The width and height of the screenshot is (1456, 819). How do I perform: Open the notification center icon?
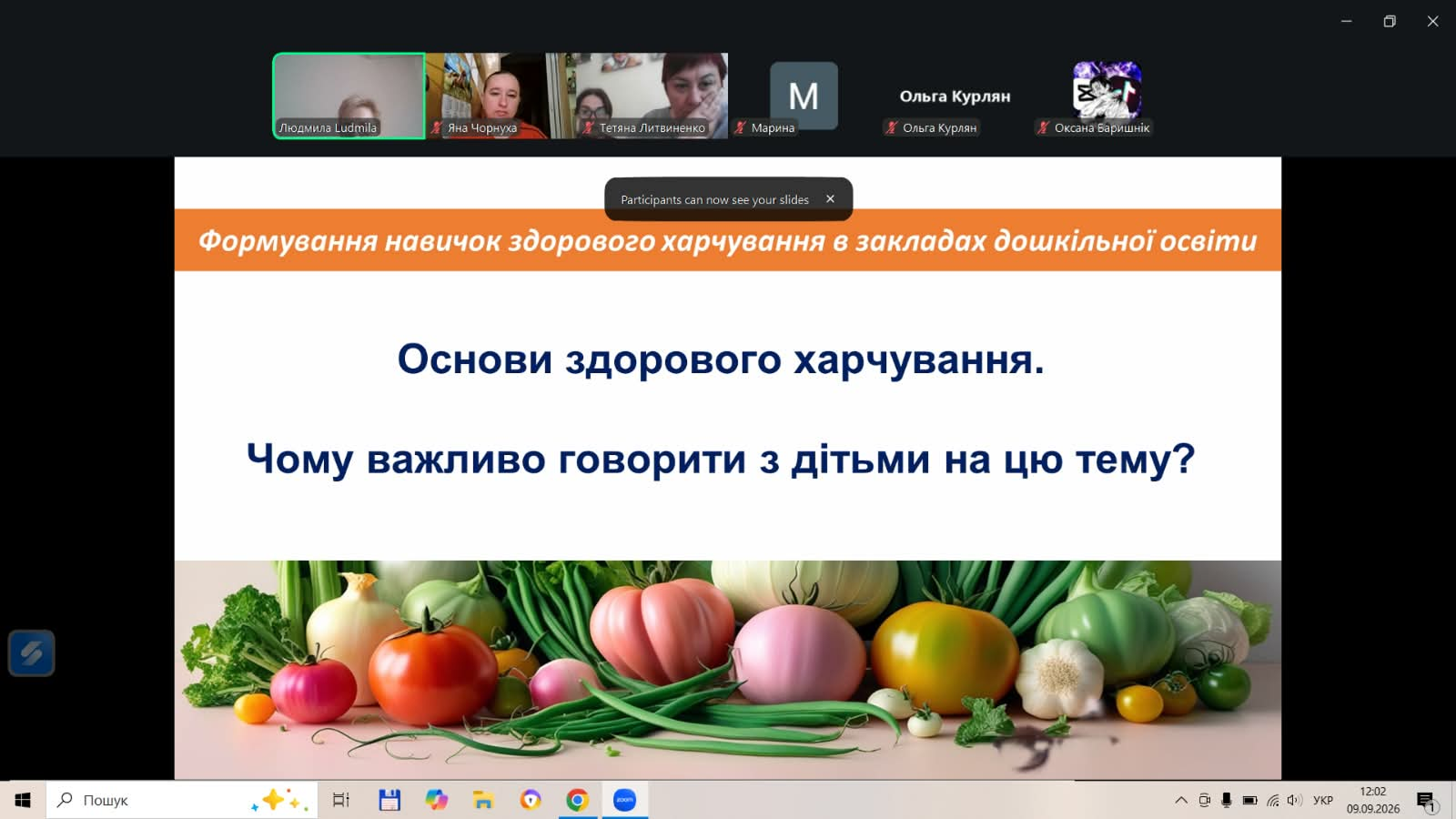click(x=1426, y=801)
